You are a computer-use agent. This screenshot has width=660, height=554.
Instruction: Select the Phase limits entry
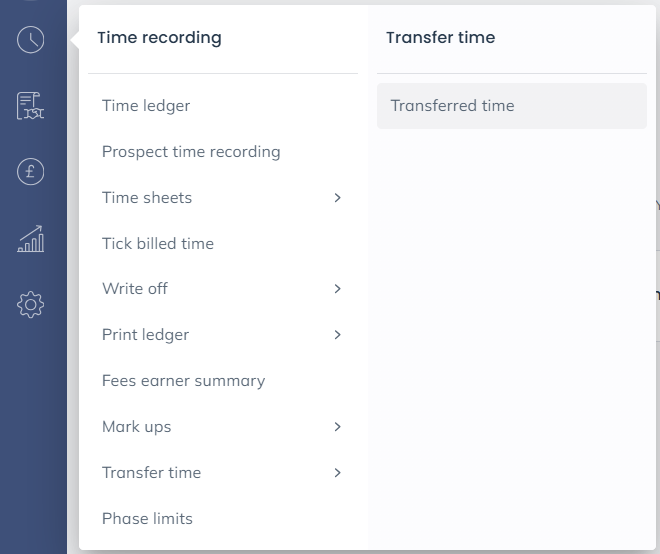pos(147,519)
